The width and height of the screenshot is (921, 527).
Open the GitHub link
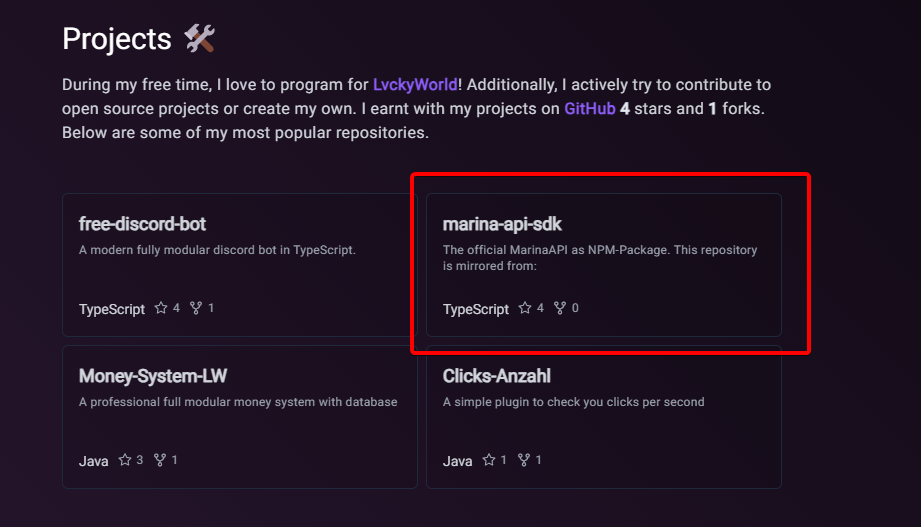590,108
